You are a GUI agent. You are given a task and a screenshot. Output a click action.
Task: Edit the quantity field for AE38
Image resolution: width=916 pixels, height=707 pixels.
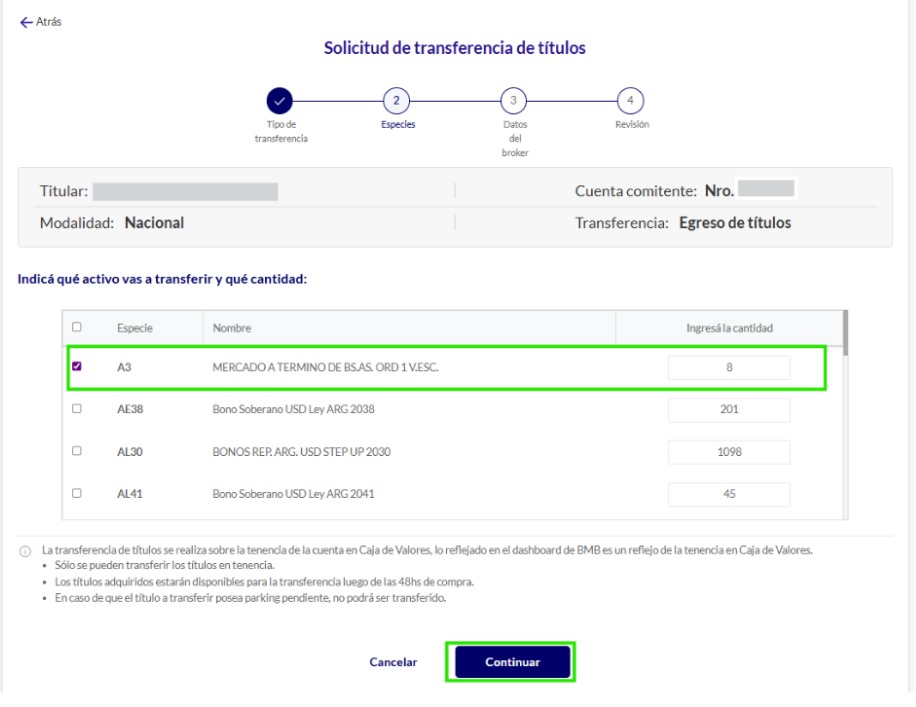click(729, 410)
